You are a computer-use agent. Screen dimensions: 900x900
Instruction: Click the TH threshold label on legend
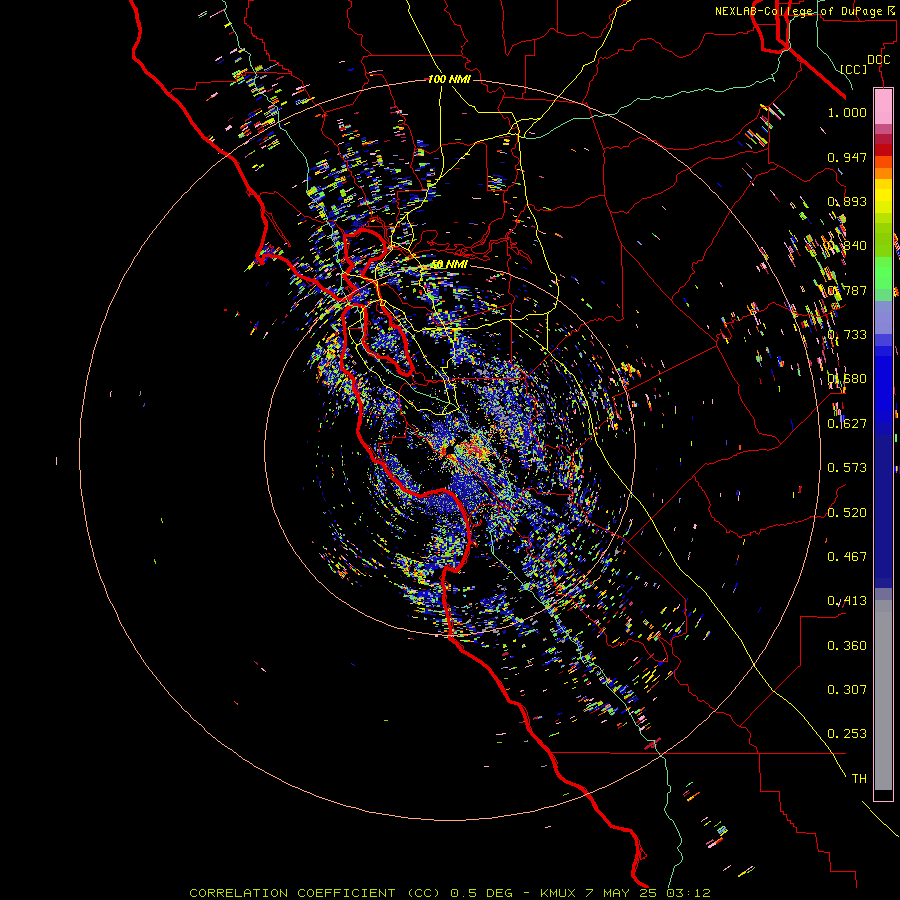[859, 779]
